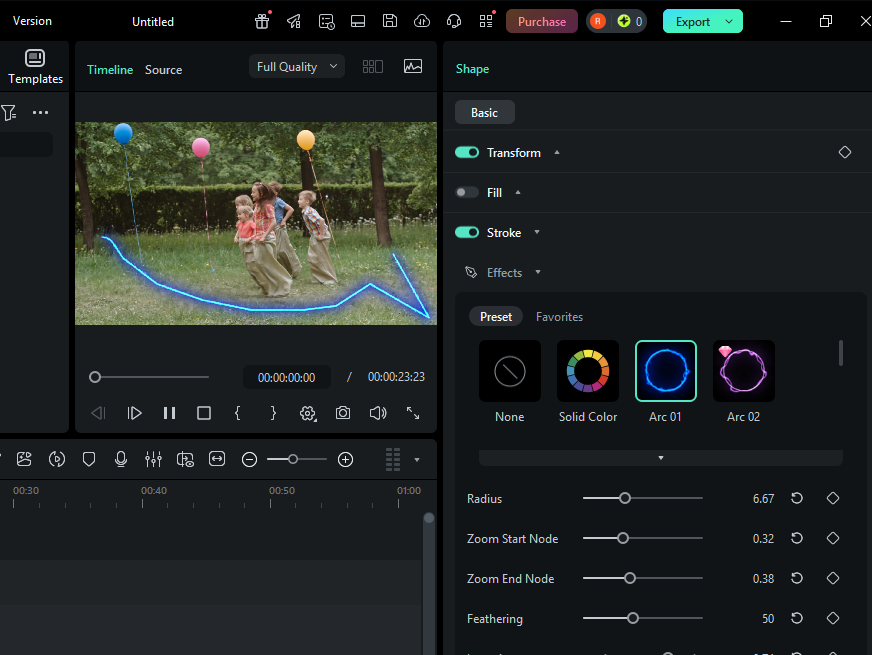Expand the effect presets list arrow
Screen dimensions: 872x655
[x=660, y=458]
